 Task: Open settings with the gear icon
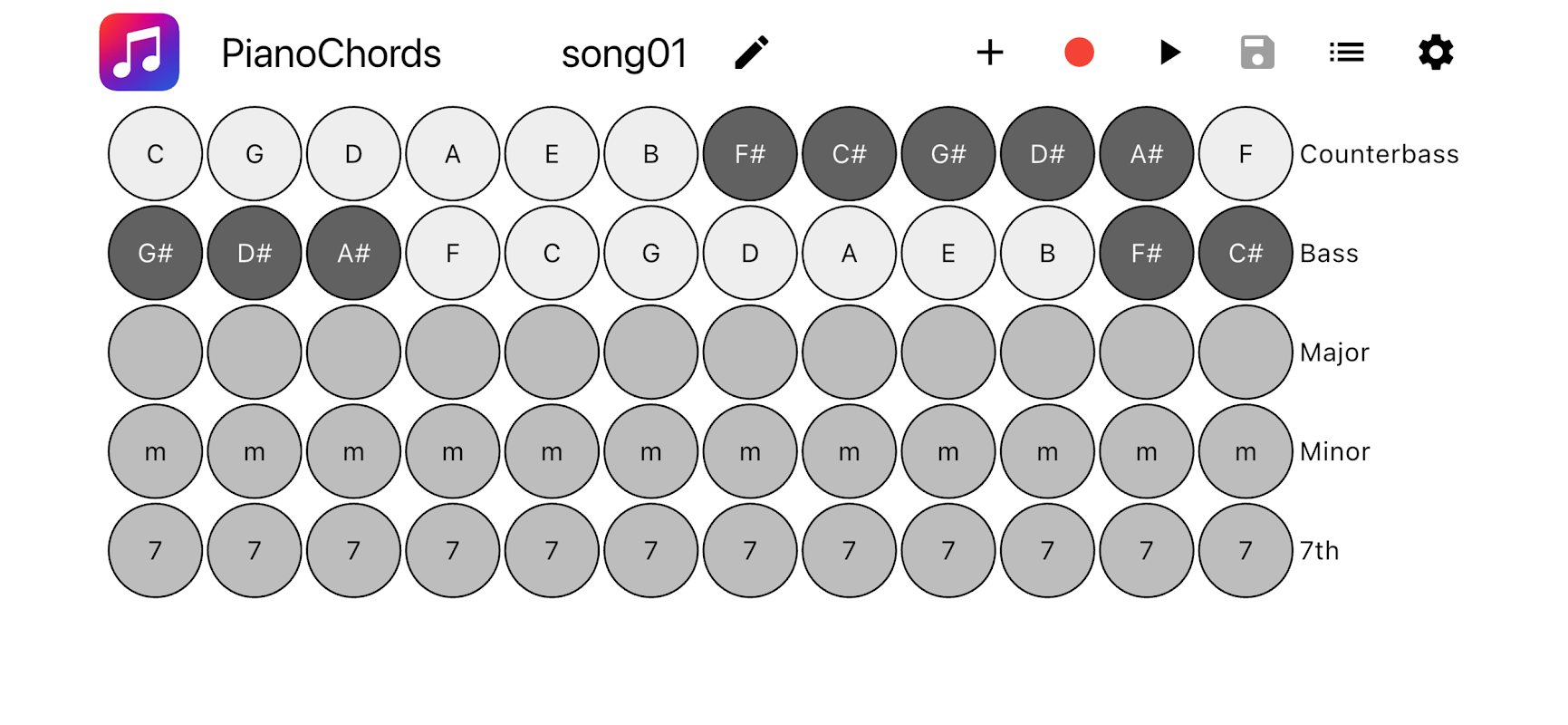[x=1436, y=53]
